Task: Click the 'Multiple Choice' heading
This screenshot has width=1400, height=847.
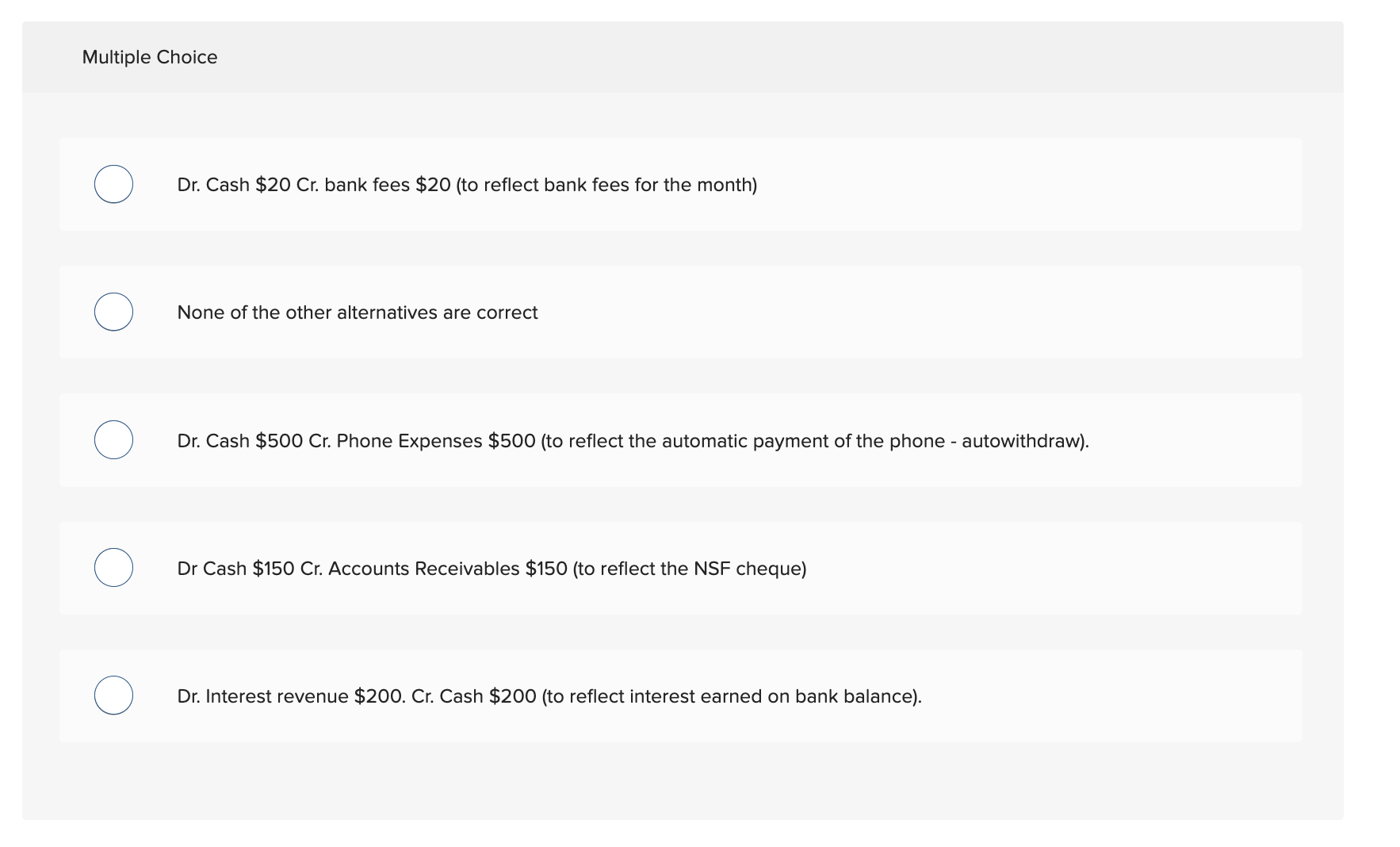Action: click(150, 57)
